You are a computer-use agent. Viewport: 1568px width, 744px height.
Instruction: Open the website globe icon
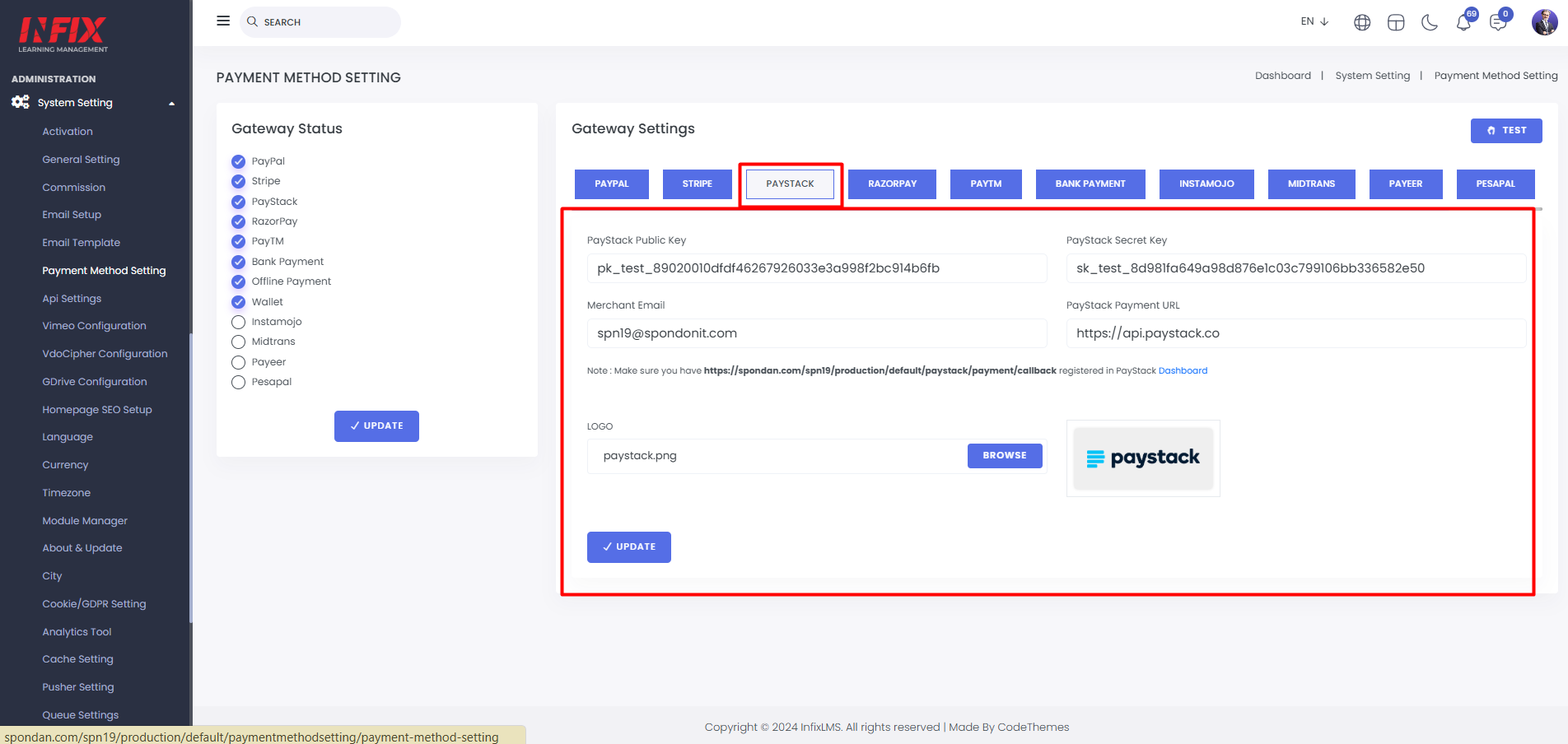1362,22
